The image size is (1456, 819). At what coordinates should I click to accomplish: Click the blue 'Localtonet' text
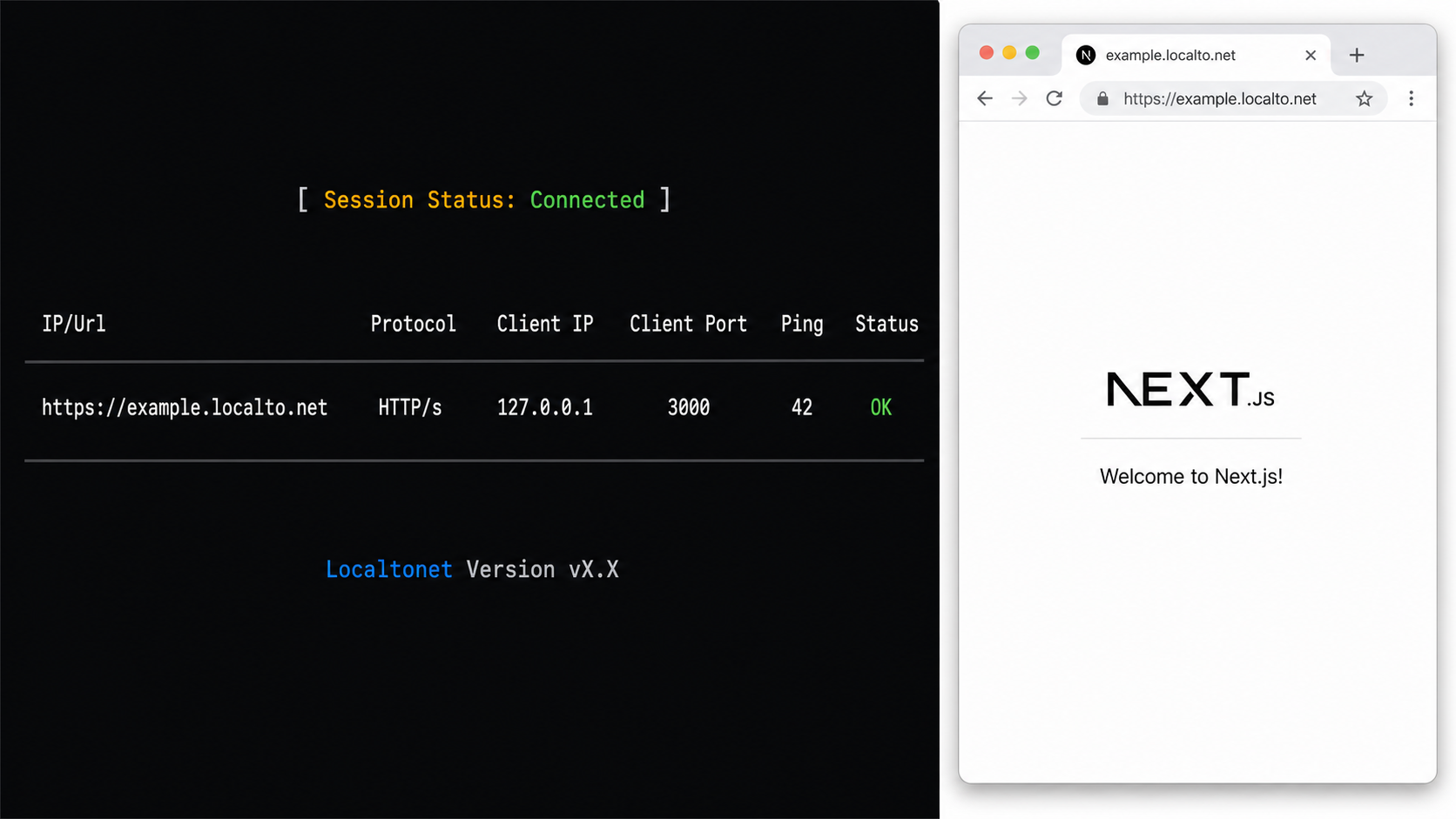[389, 569]
